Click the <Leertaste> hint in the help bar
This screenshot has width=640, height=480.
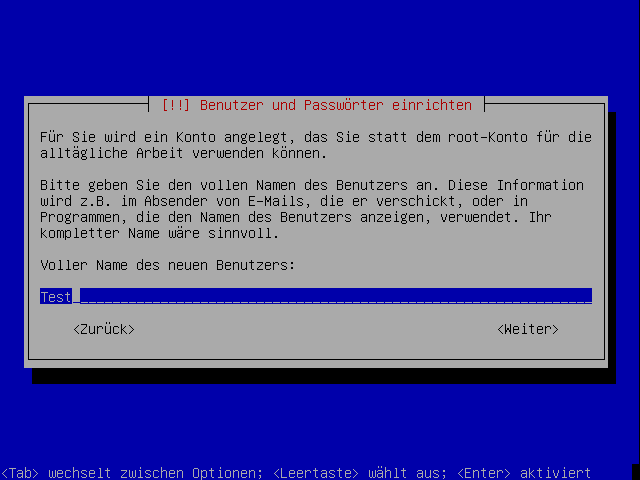pos(316,473)
